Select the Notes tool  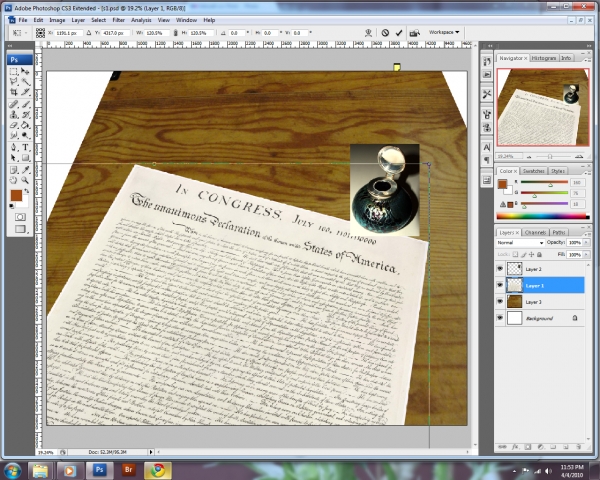(x=14, y=170)
